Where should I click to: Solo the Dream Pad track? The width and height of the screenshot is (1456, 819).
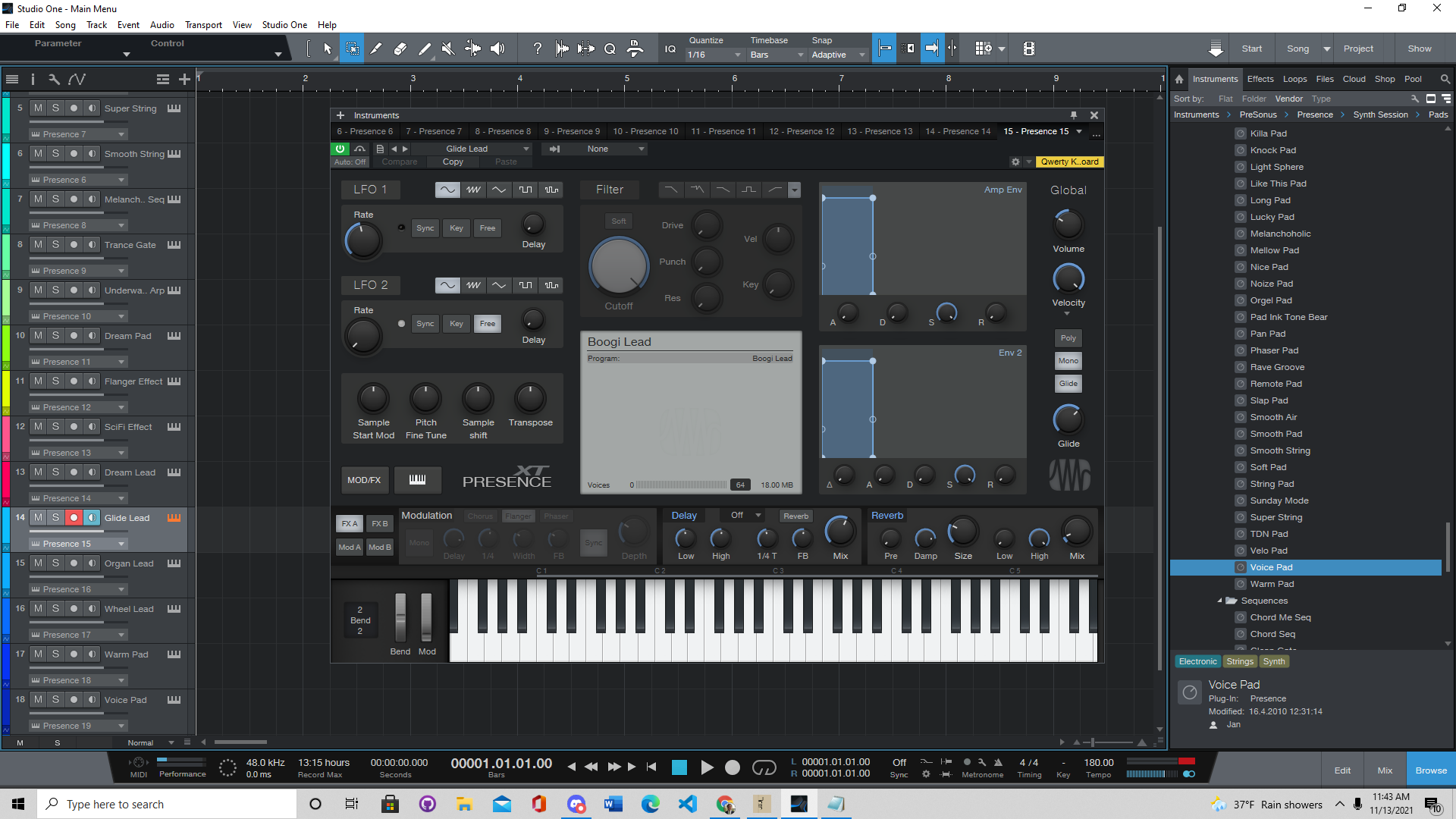[x=55, y=336]
